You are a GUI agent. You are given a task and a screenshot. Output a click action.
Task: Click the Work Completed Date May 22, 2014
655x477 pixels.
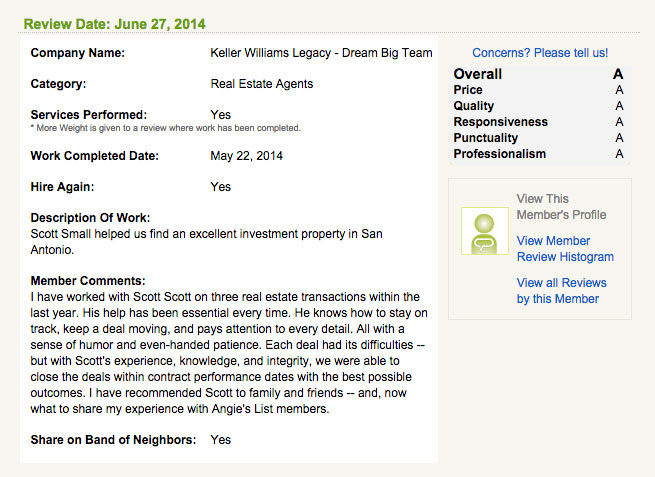pos(246,156)
